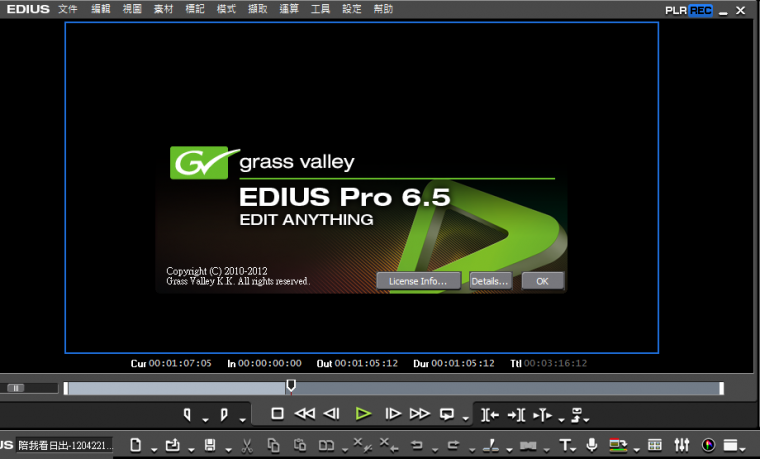760x459 pixels.
Task: Create a new sequence via the page icon
Action: point(136,445)
